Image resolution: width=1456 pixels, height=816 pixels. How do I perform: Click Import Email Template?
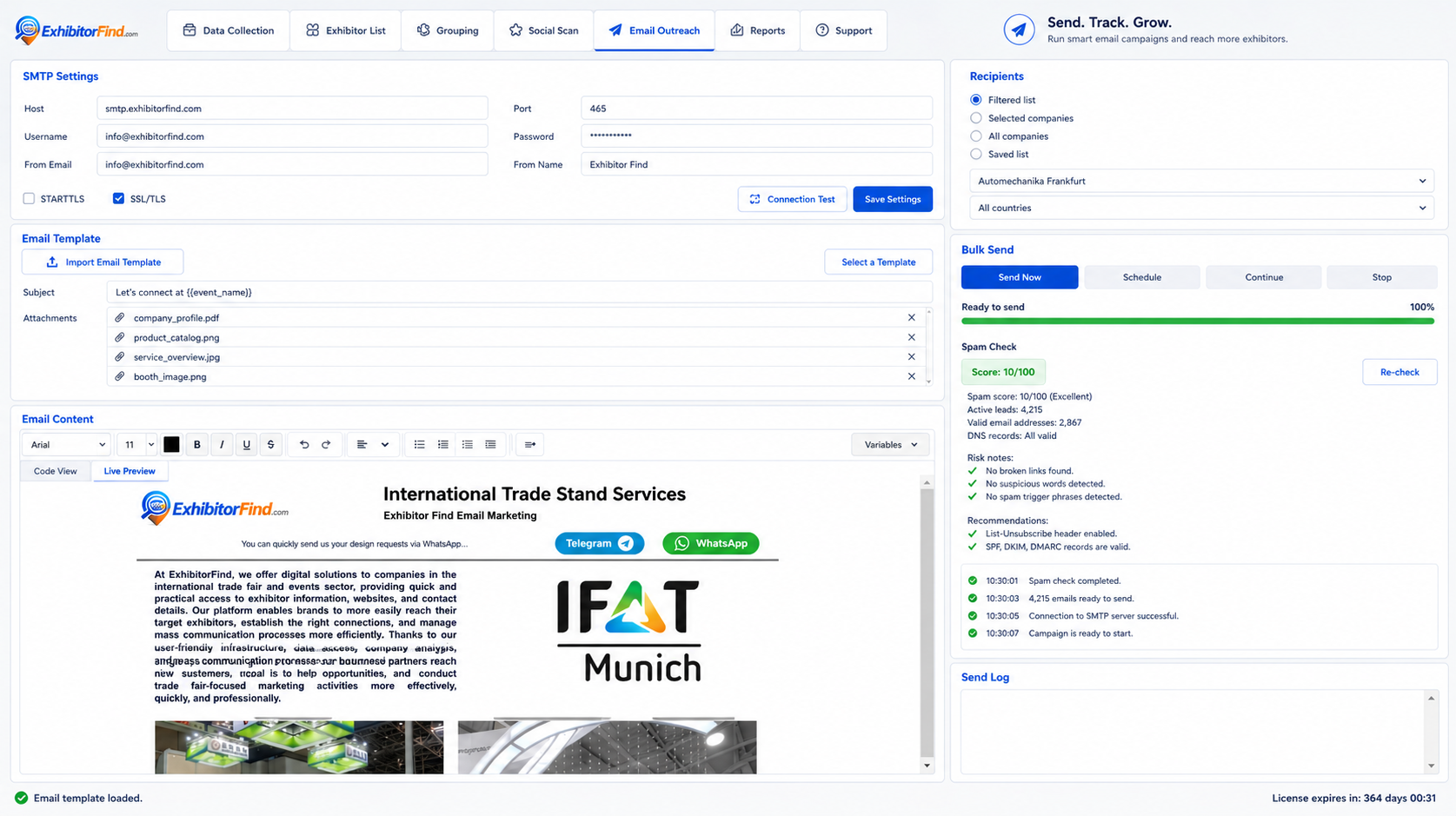103,262
